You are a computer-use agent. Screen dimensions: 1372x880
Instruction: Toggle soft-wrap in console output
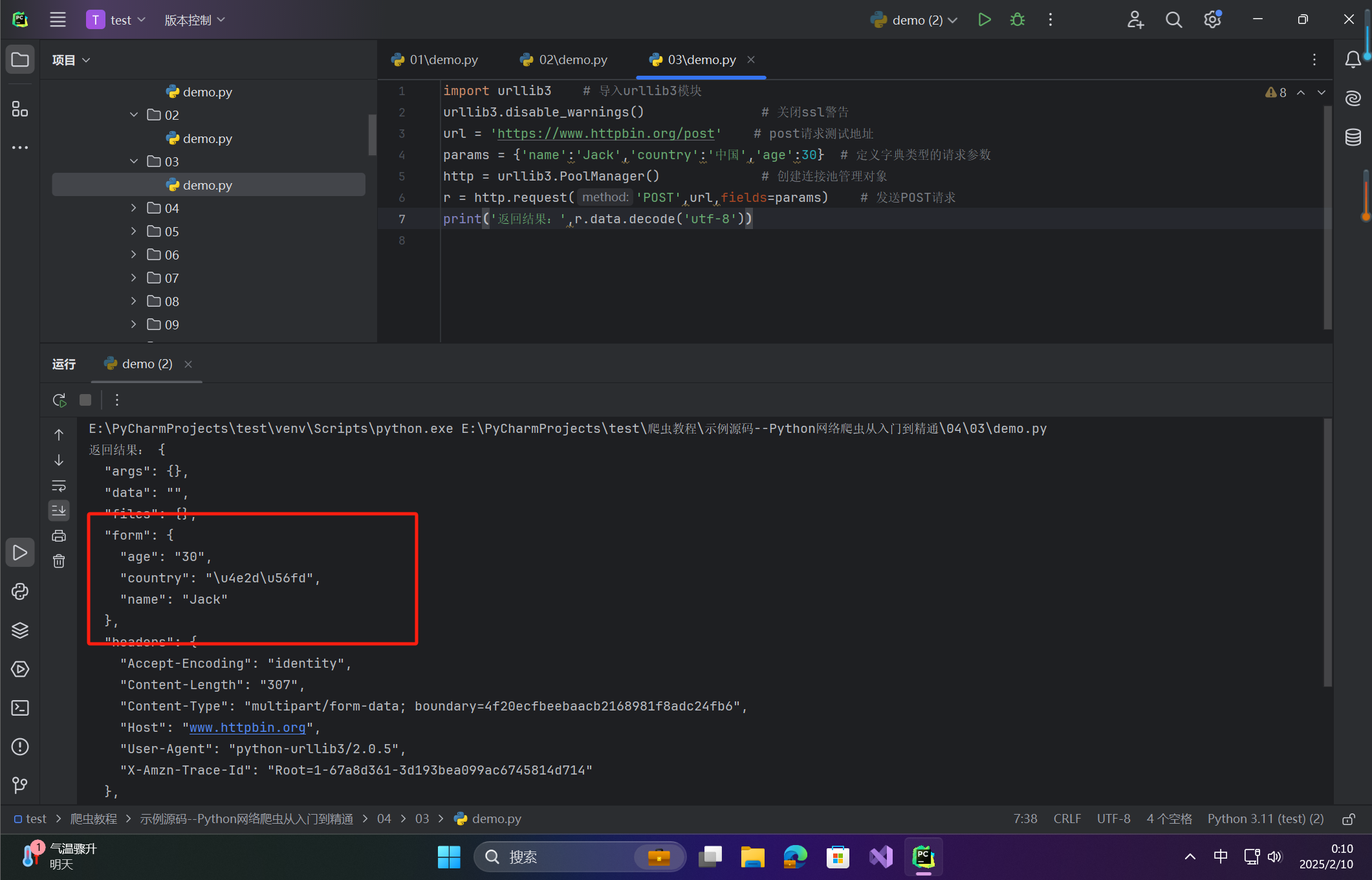[x=59, y=485]
